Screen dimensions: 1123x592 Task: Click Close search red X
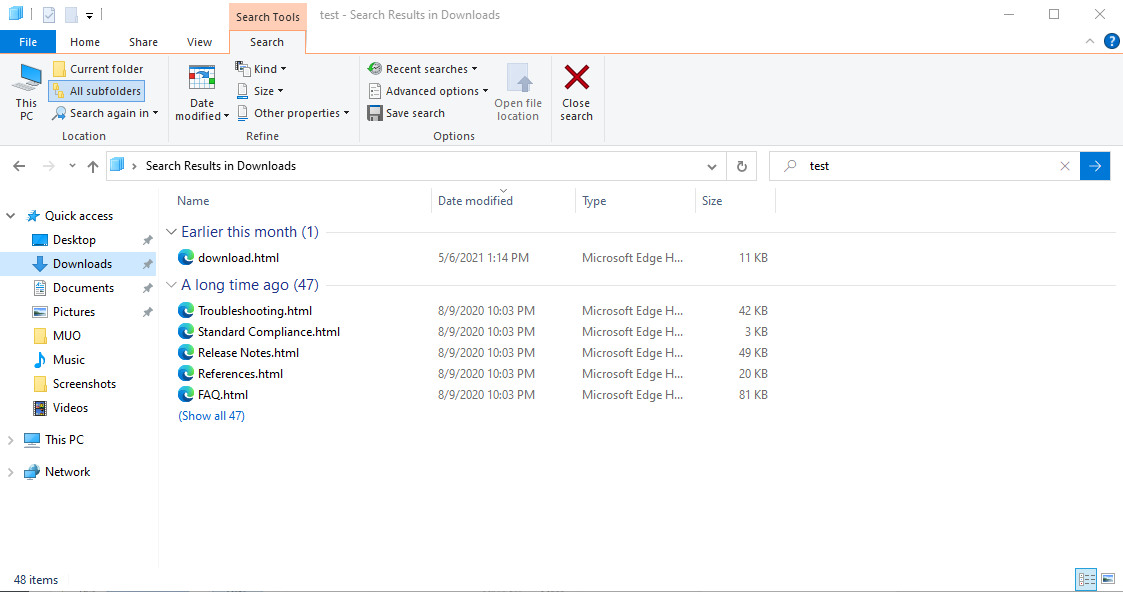pos(577,92)
